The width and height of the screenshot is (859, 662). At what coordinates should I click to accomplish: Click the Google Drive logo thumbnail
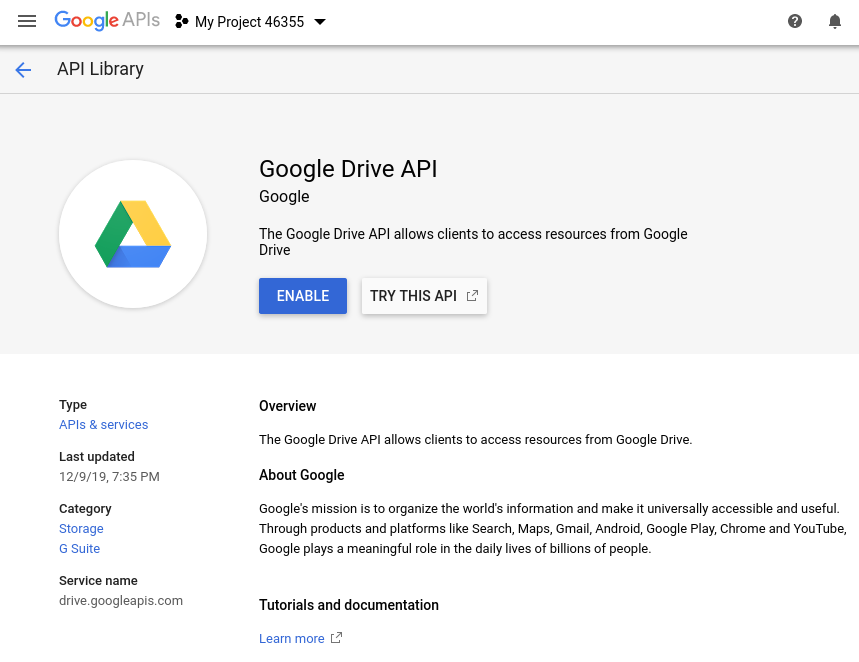133,234
